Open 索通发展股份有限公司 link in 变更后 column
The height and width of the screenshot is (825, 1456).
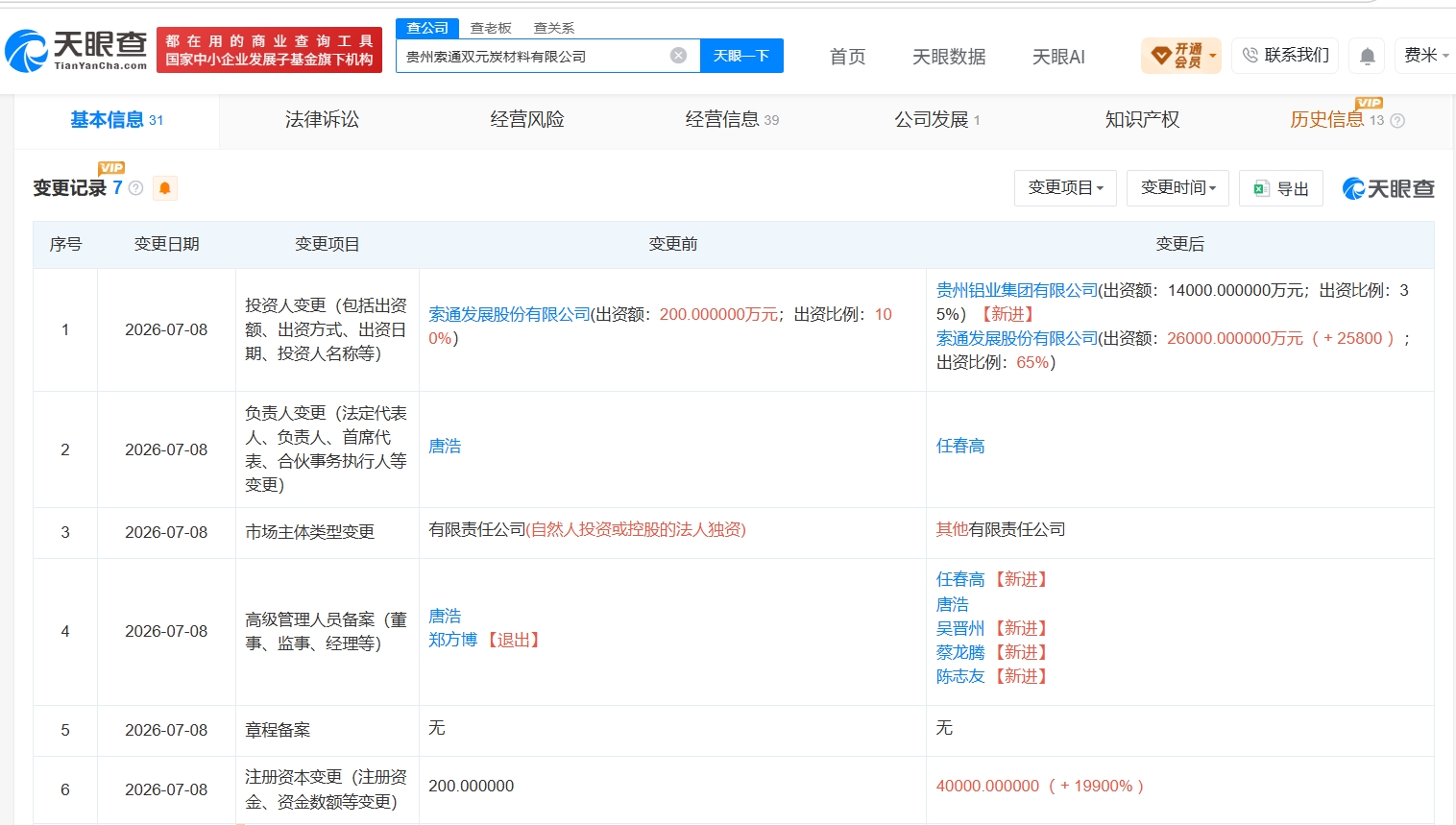point(1017,338)
